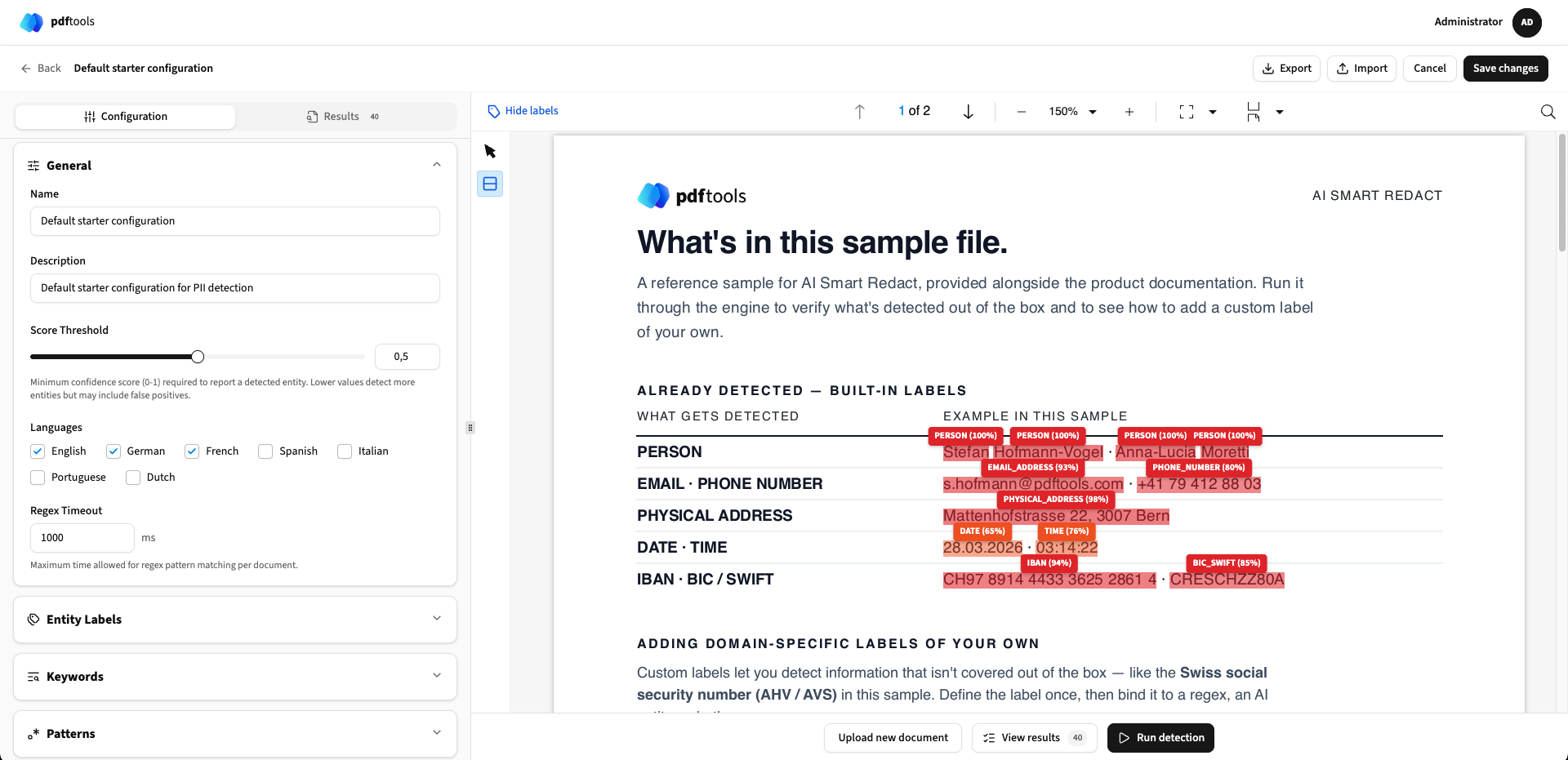Image resolution: width=1568 pixels, height=760 pixels.
Task: Expand the Keywords section
Action: [235, 677]
